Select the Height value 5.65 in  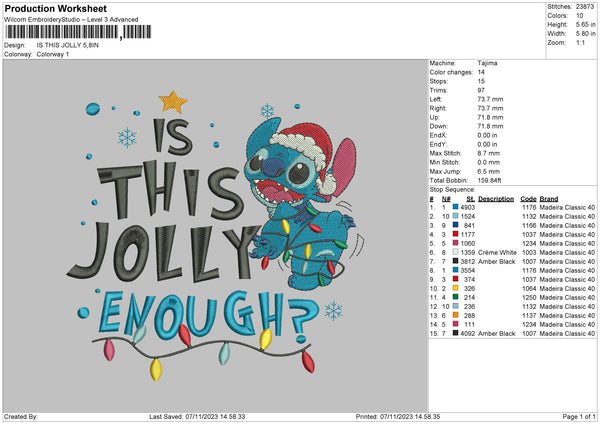pos(585,24)
